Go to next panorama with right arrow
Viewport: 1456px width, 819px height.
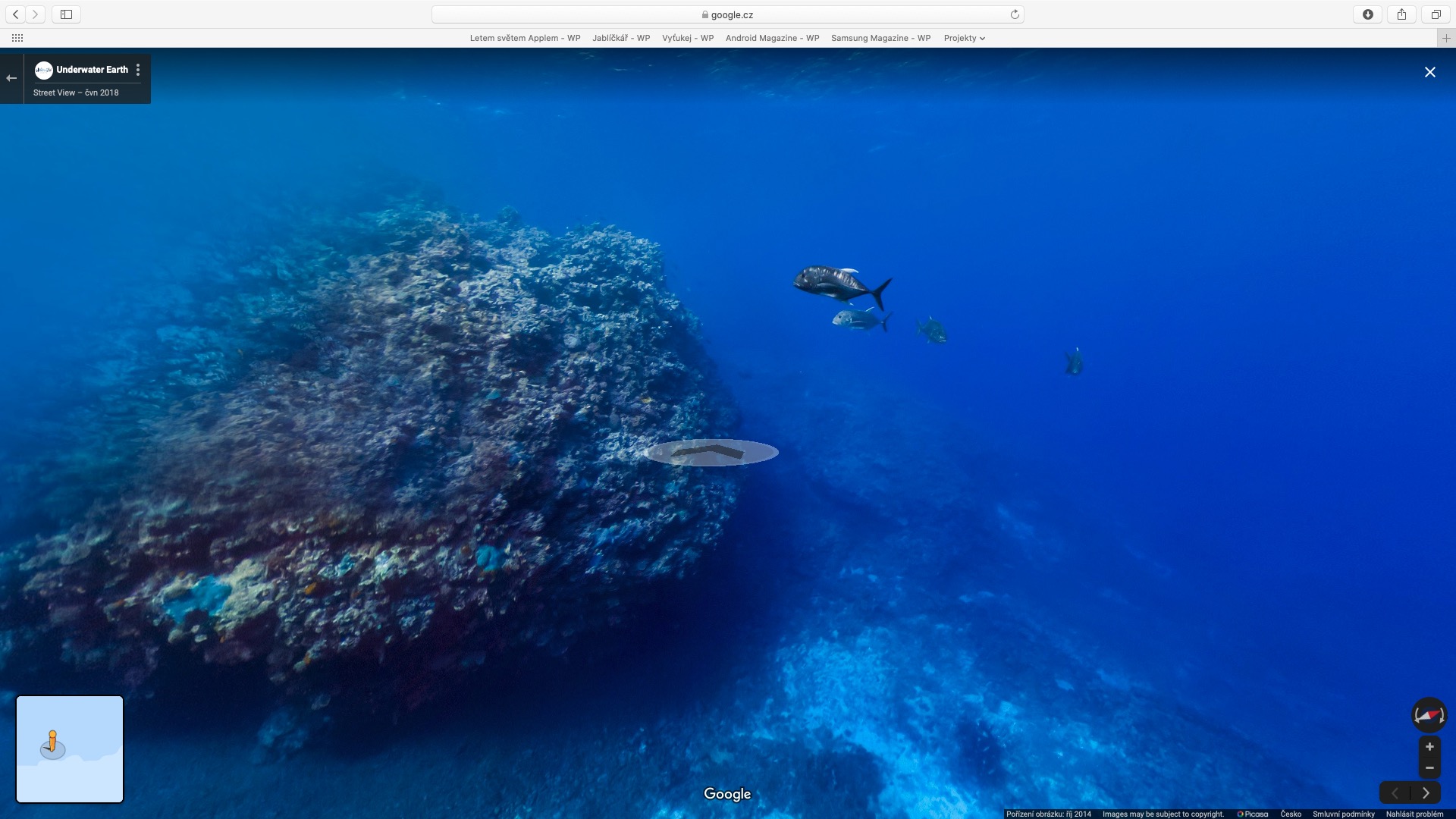point(1426,793)
